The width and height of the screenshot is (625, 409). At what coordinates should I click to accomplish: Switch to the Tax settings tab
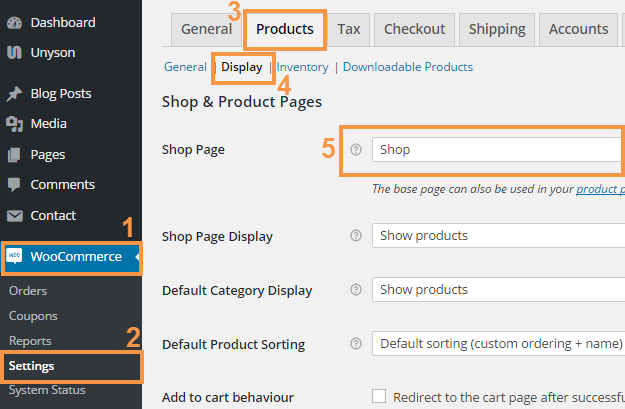point(349,29)
